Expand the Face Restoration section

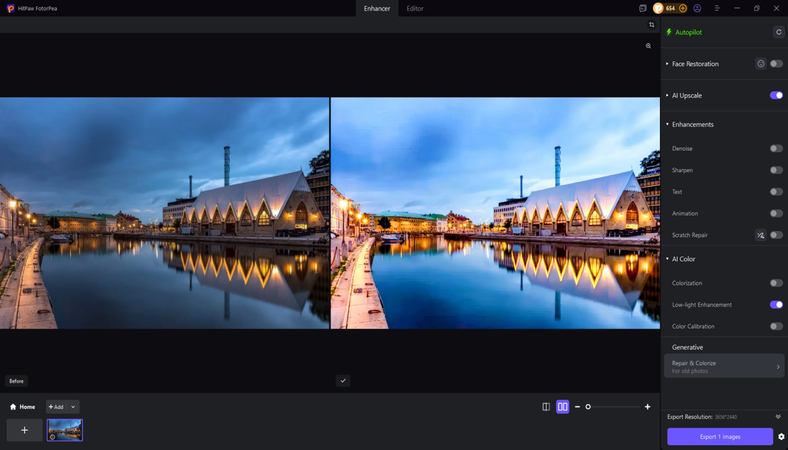tap(667, 64)
